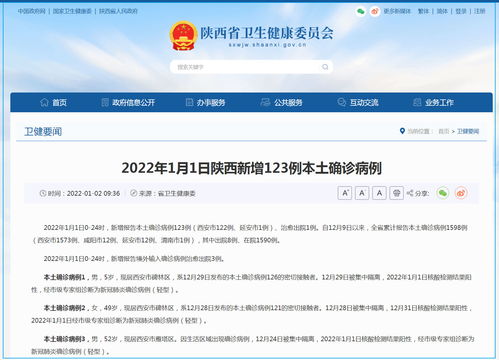Click the magnifier search icon

tap(325, 67)
